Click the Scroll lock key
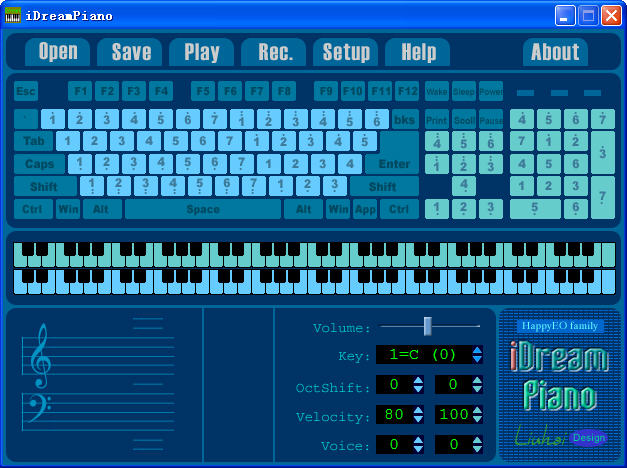627x468 pixels. pyautogui.click(x=464, y=119)
